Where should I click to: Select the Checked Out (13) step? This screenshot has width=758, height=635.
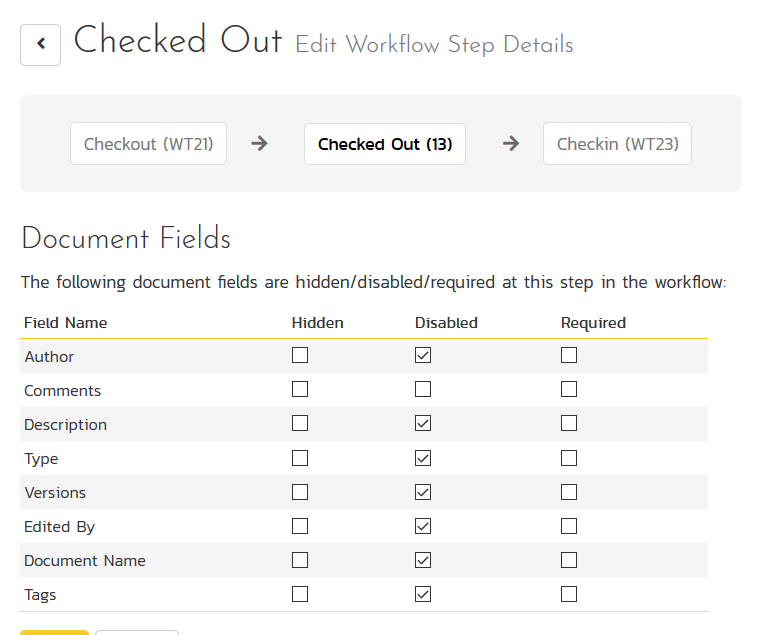coord(385,144)
